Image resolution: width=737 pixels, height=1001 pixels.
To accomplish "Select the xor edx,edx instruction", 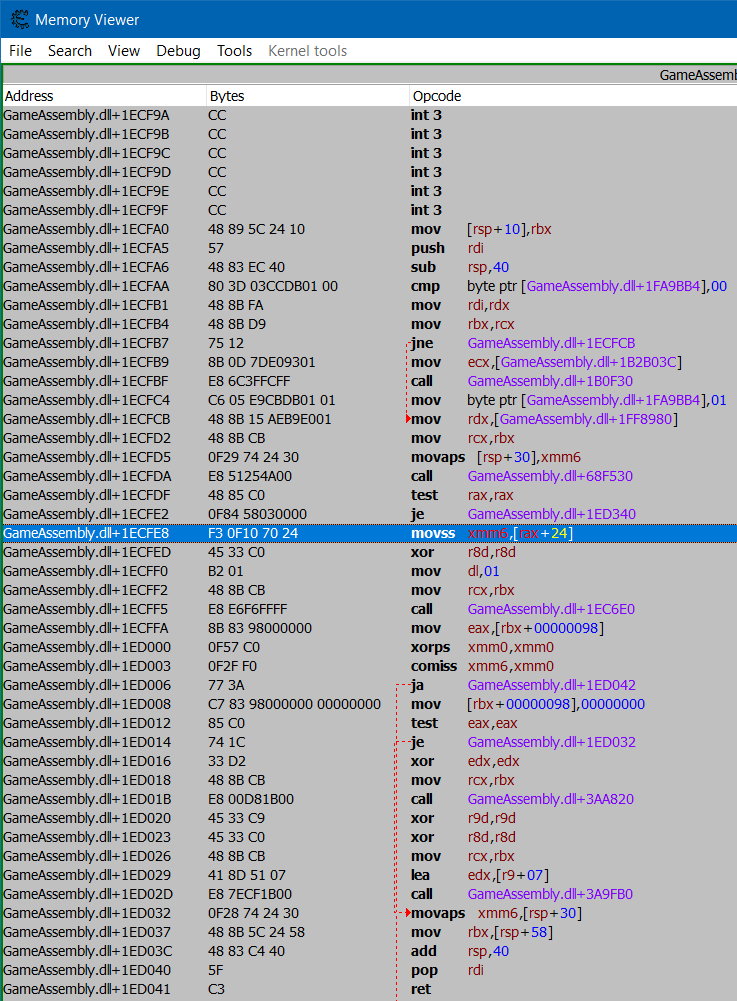I will (465, 761).
